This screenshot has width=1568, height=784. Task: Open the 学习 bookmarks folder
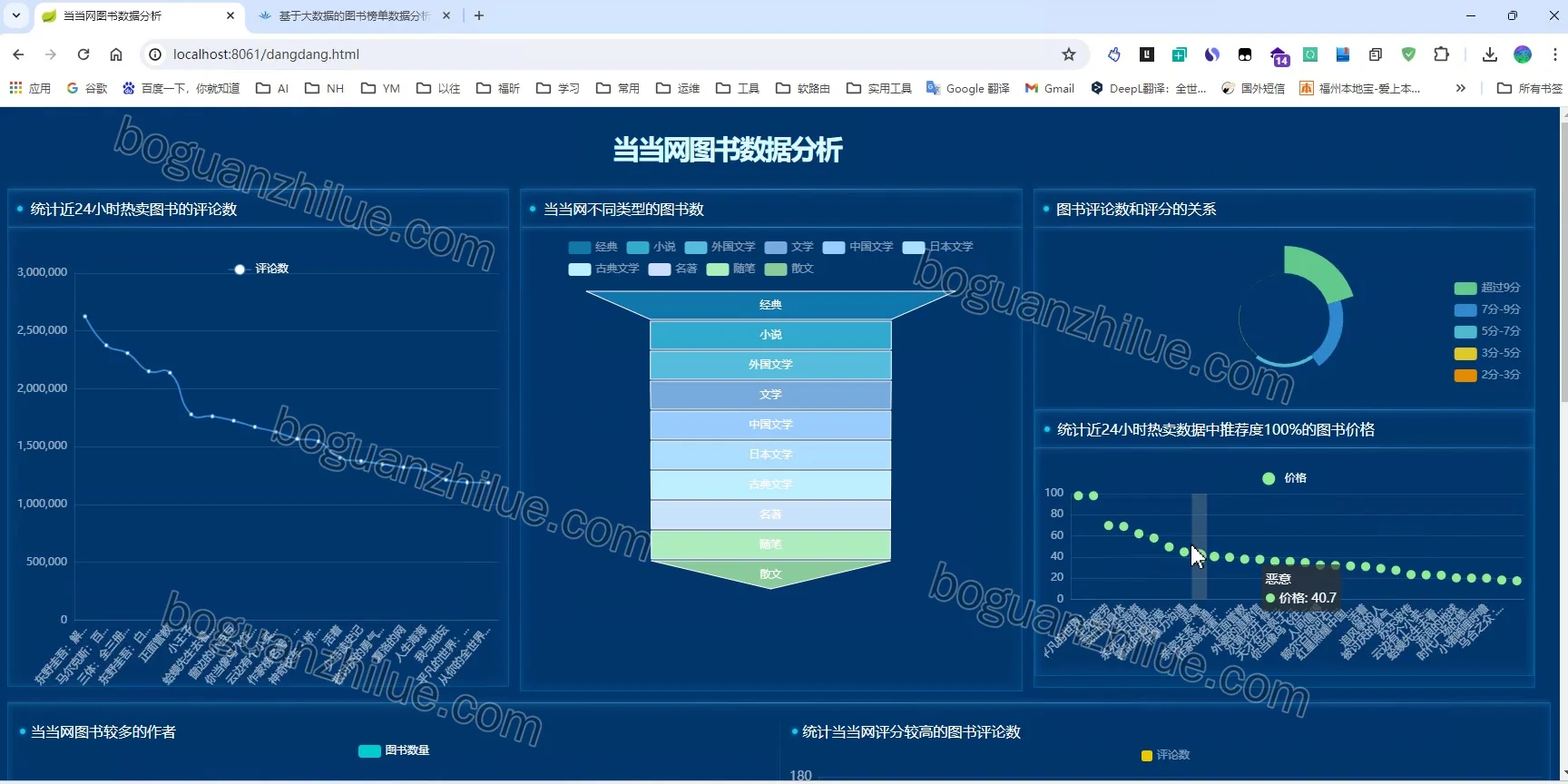click(558, 88)
